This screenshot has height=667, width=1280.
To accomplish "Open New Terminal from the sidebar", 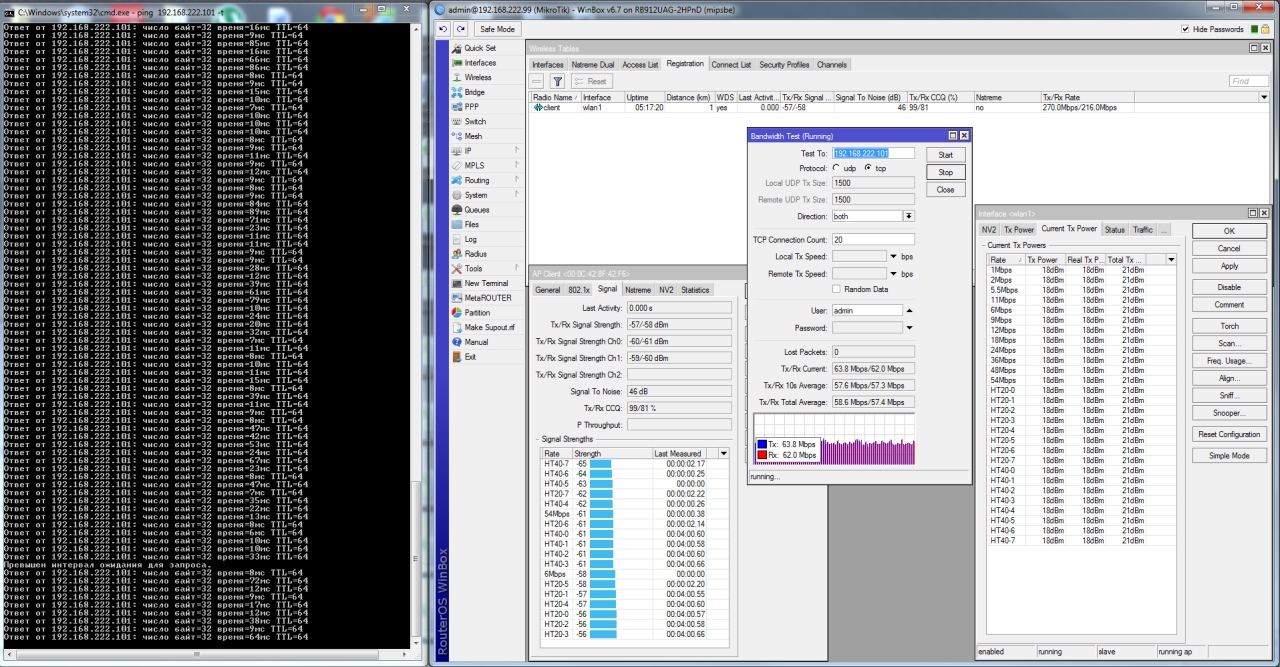I will pyautogui.click(x=486, y=283).
